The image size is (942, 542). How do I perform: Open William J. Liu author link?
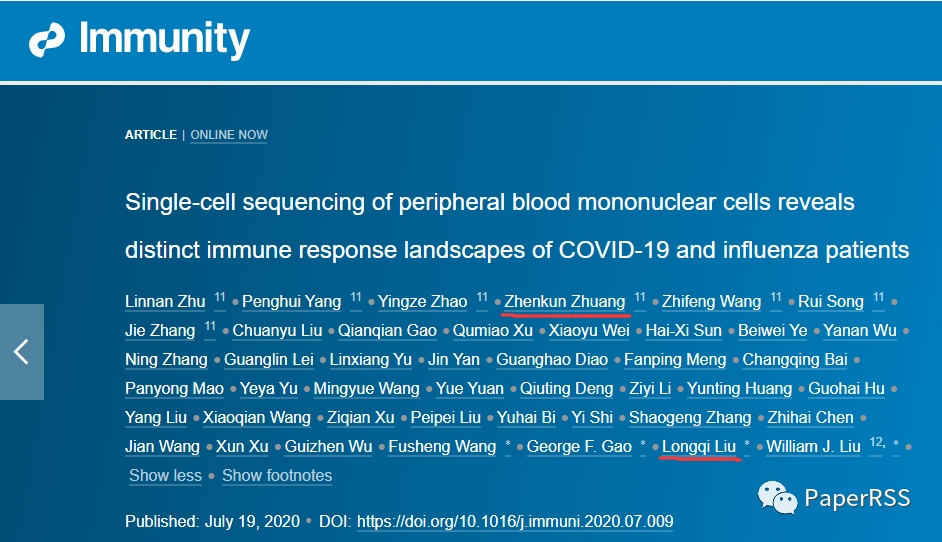(x=813, y=446)
